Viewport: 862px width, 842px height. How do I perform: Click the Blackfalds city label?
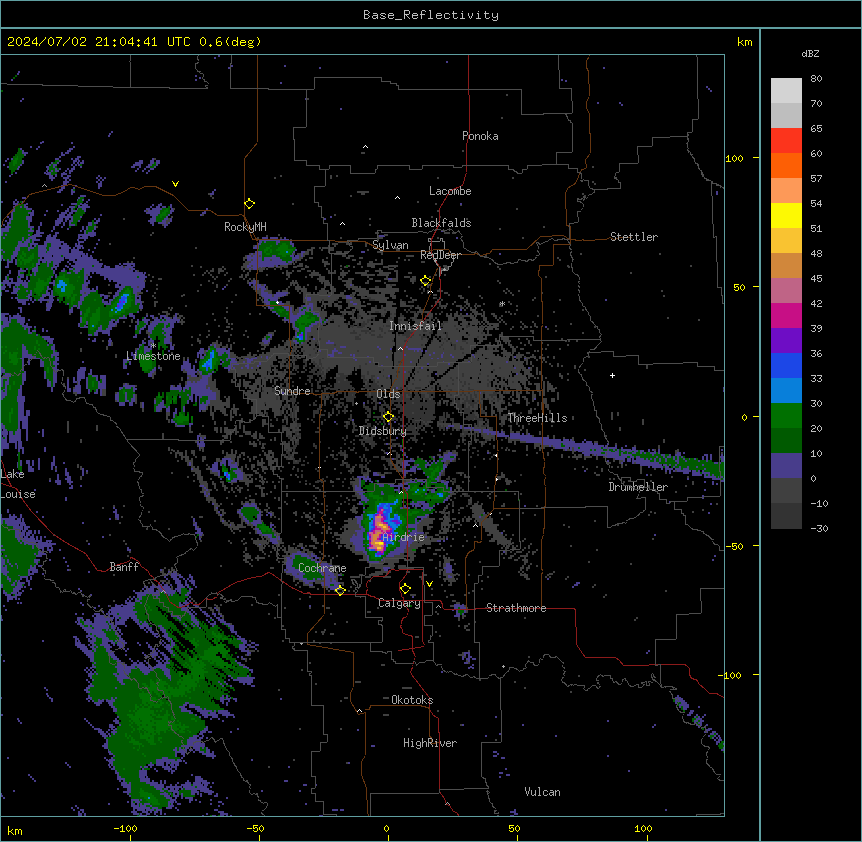click(441, 223)
